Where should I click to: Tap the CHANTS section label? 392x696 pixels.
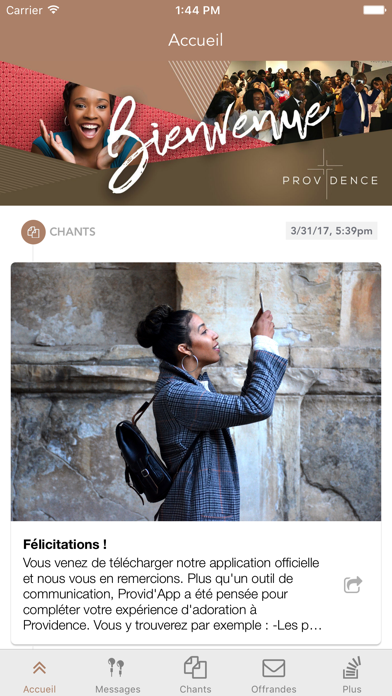tap(72, 232)
